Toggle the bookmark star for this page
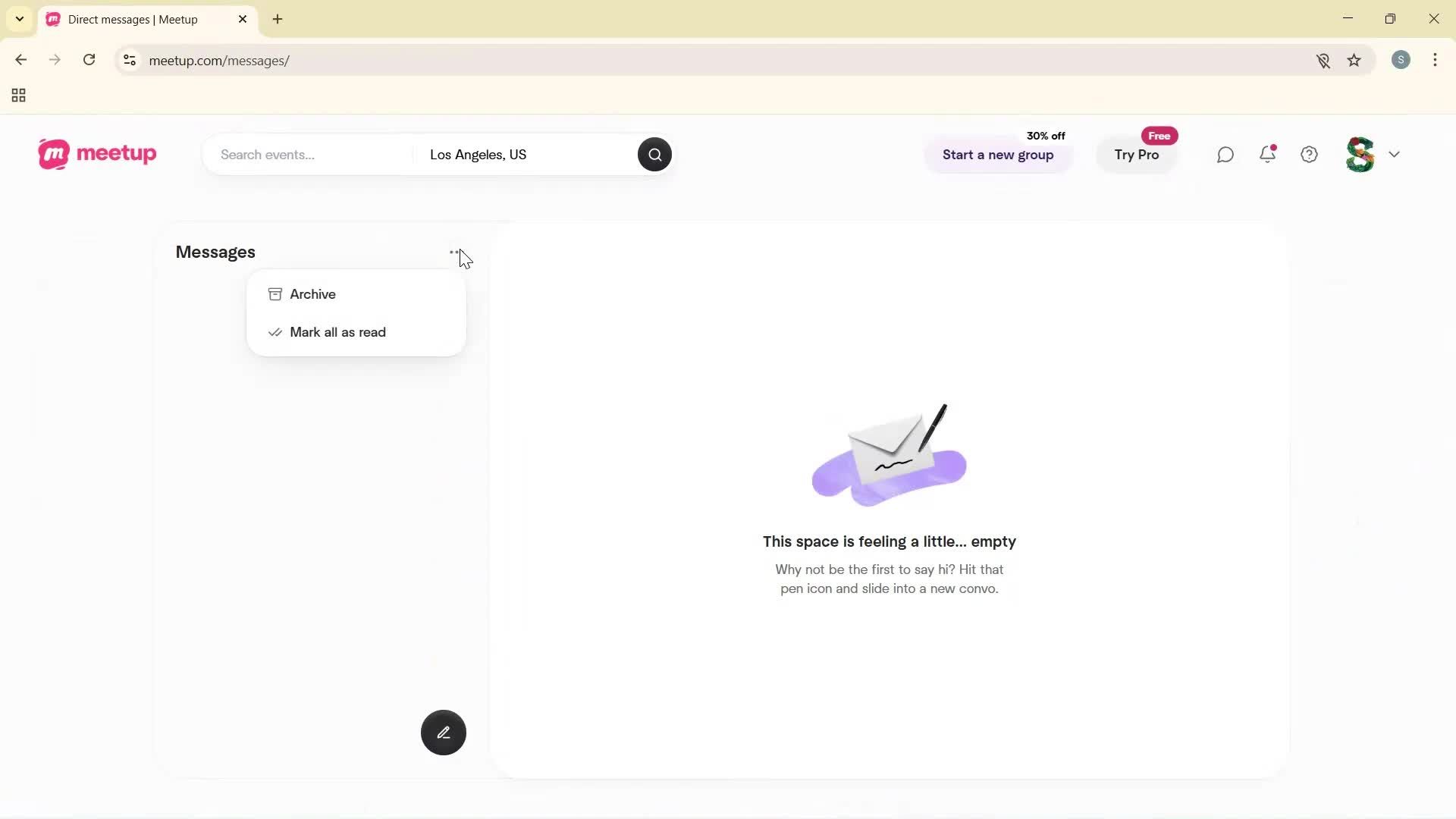 [x=1354, y=61]
